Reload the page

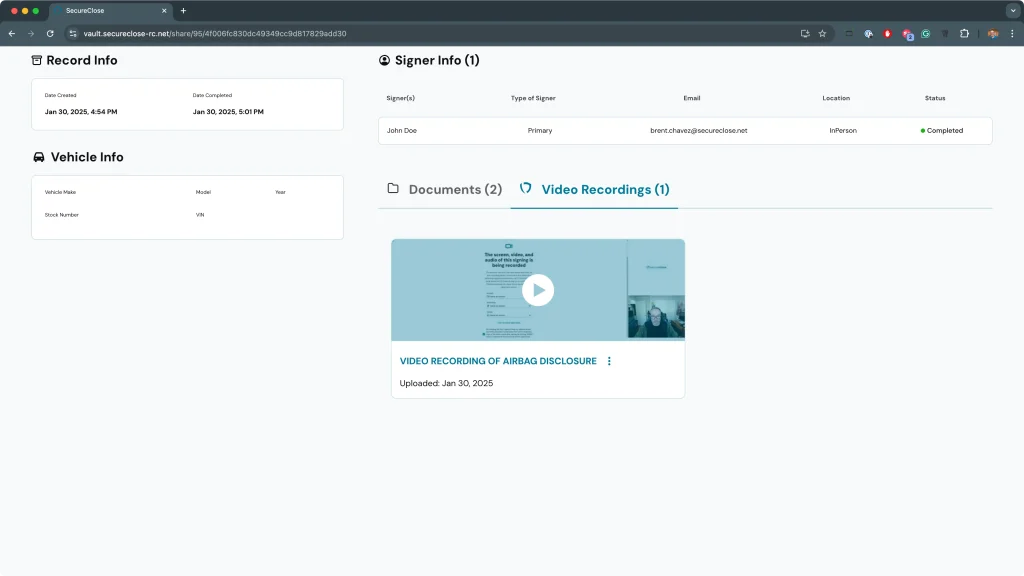pos(50,33)
